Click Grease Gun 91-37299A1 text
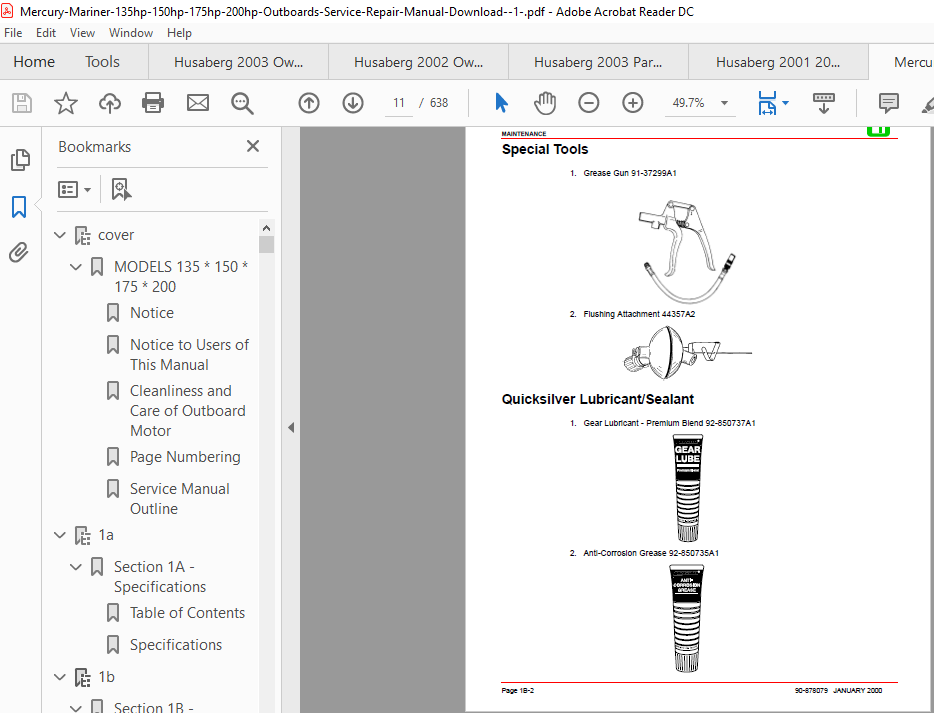Screen dimensions: 934x713 click(x=630, y=173)
